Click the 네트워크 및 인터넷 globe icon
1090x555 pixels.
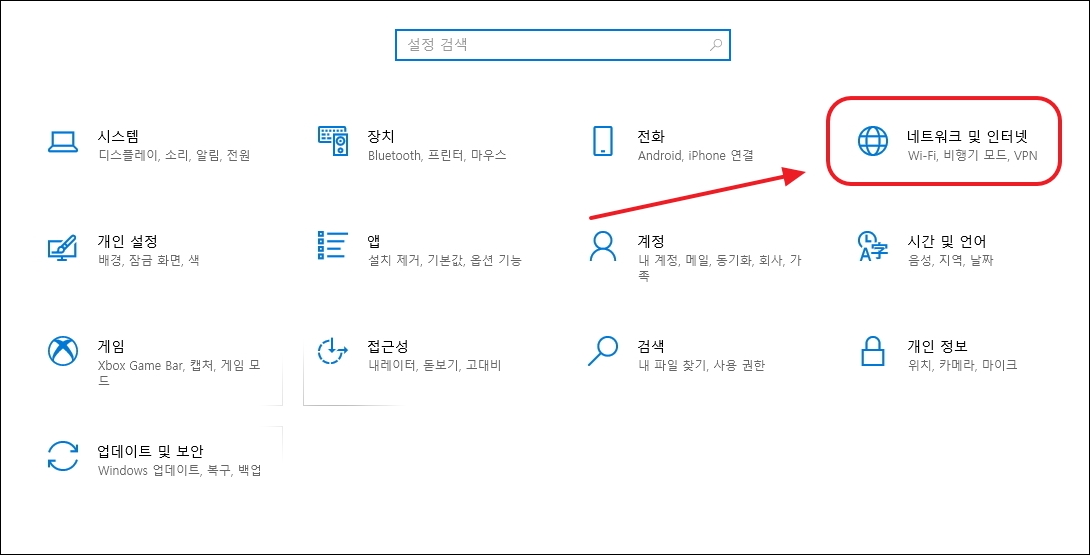[x=872, y=140]
